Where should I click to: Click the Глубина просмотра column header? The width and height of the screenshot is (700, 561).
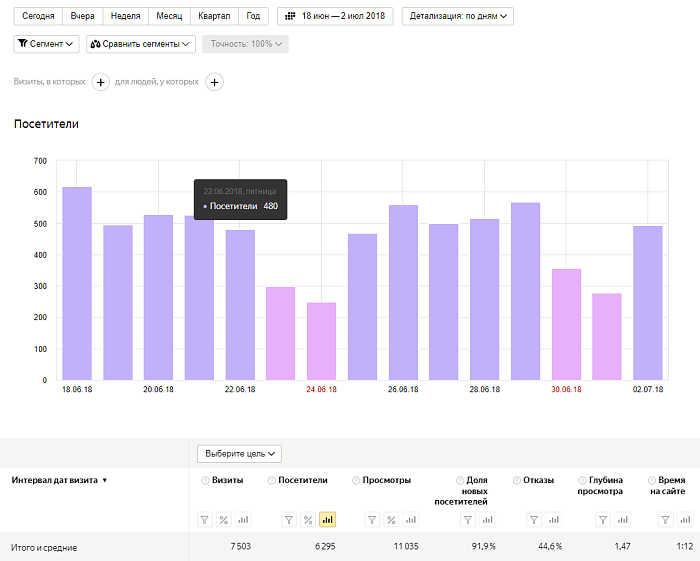[600, 486]
